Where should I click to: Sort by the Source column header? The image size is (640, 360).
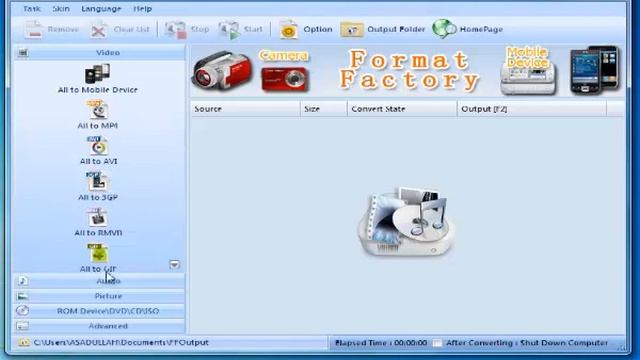click(x=245, y=109)
